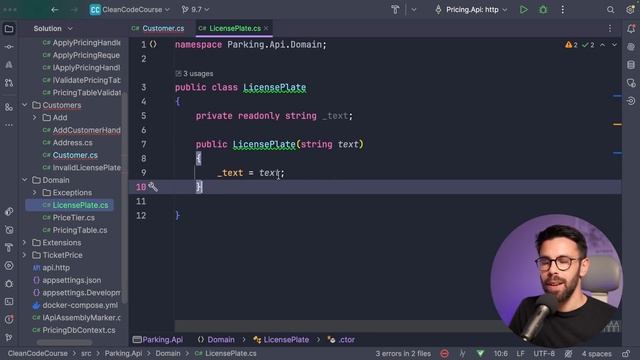Go to the next highlighted problem arrow
Image resolution: width=640 pixels, height=360 pixels.
614,45
